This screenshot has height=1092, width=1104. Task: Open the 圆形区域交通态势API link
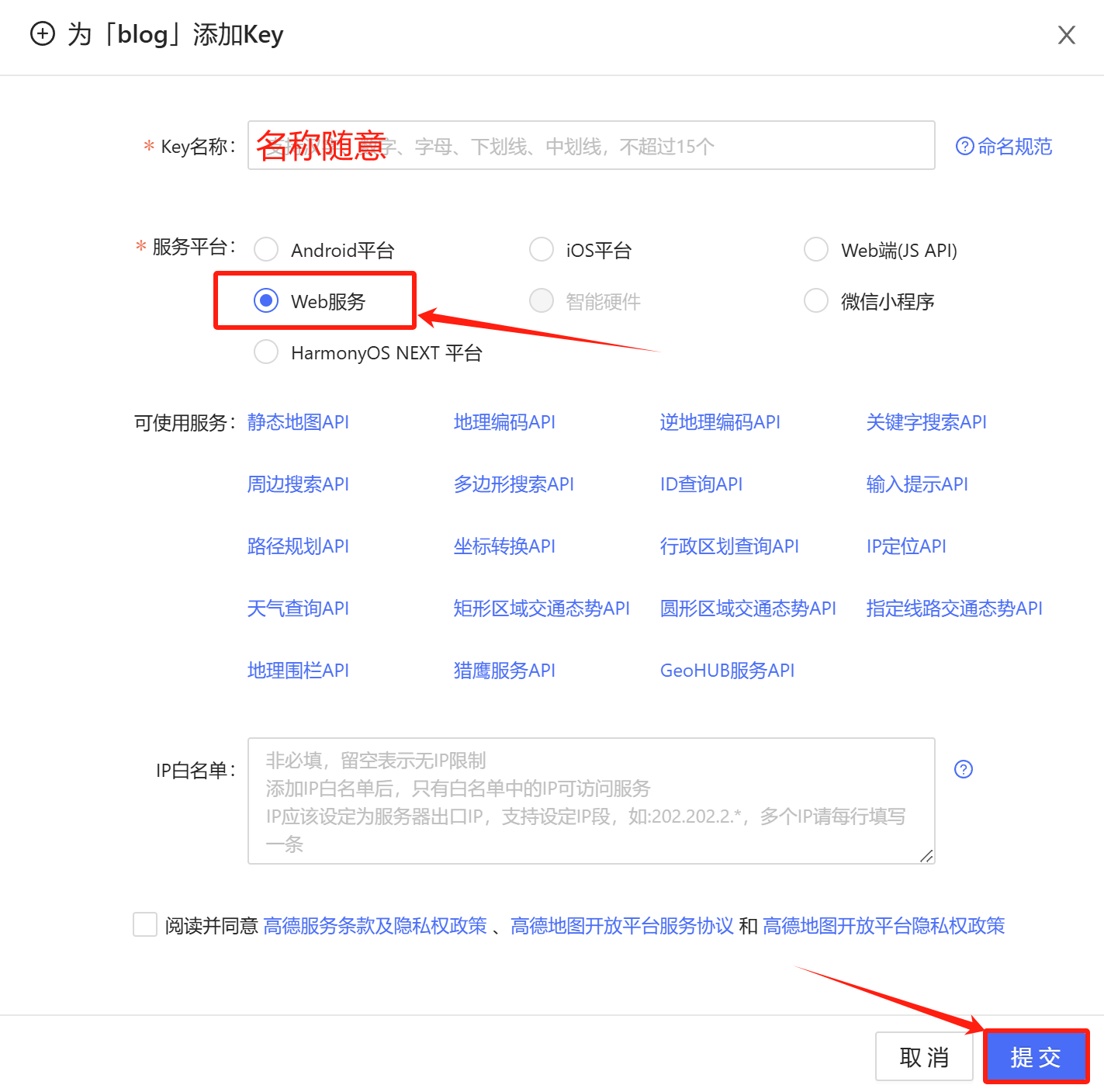pos(748,608)
